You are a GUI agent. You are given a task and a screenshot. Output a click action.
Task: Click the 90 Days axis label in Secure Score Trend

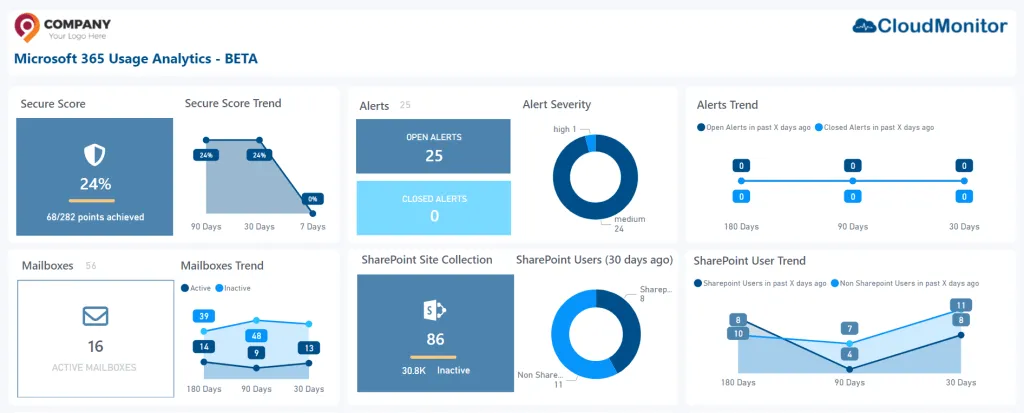pos(206,227)
